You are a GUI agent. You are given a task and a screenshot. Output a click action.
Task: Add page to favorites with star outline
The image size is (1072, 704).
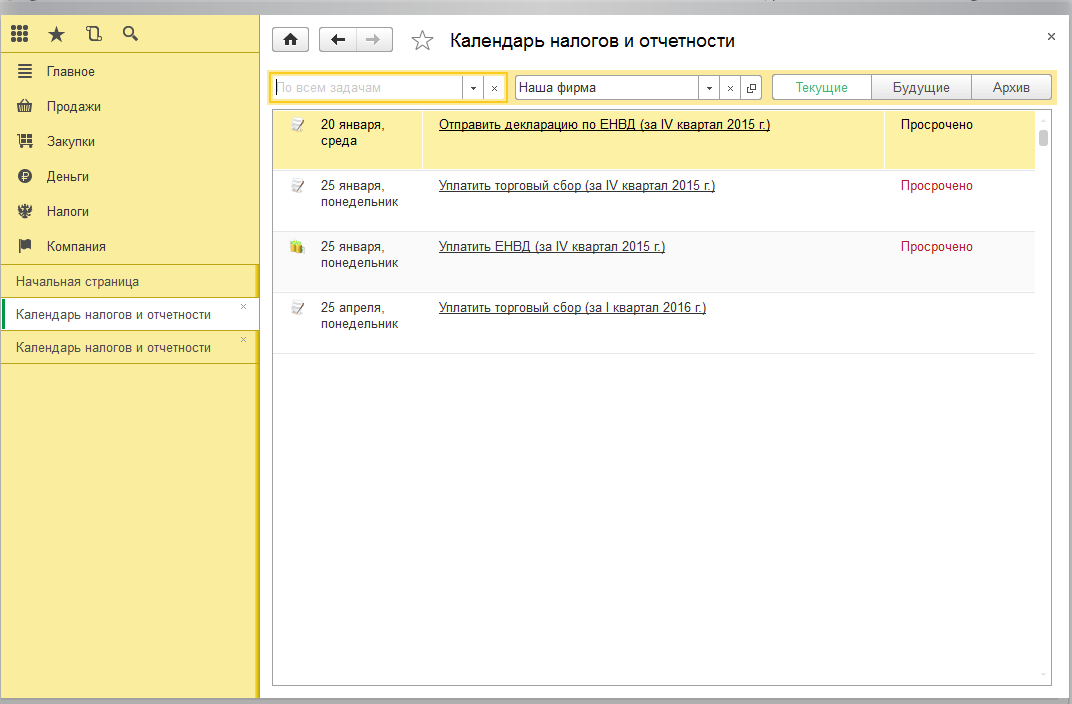[423, 41]
